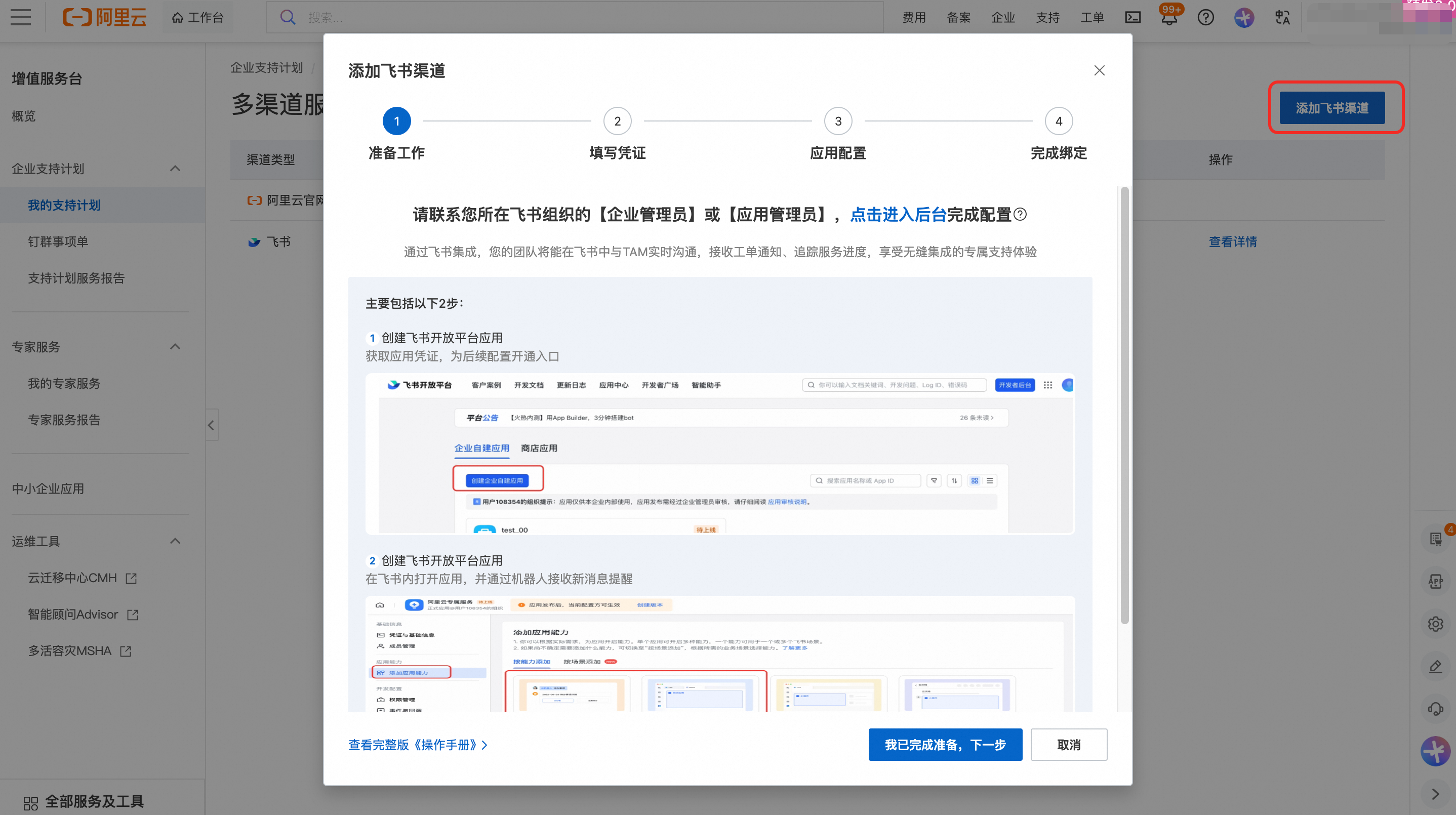The image size is (1456, 815).
Task: Collapse the 专家服务 sidebar group
Action: (175, 346)
